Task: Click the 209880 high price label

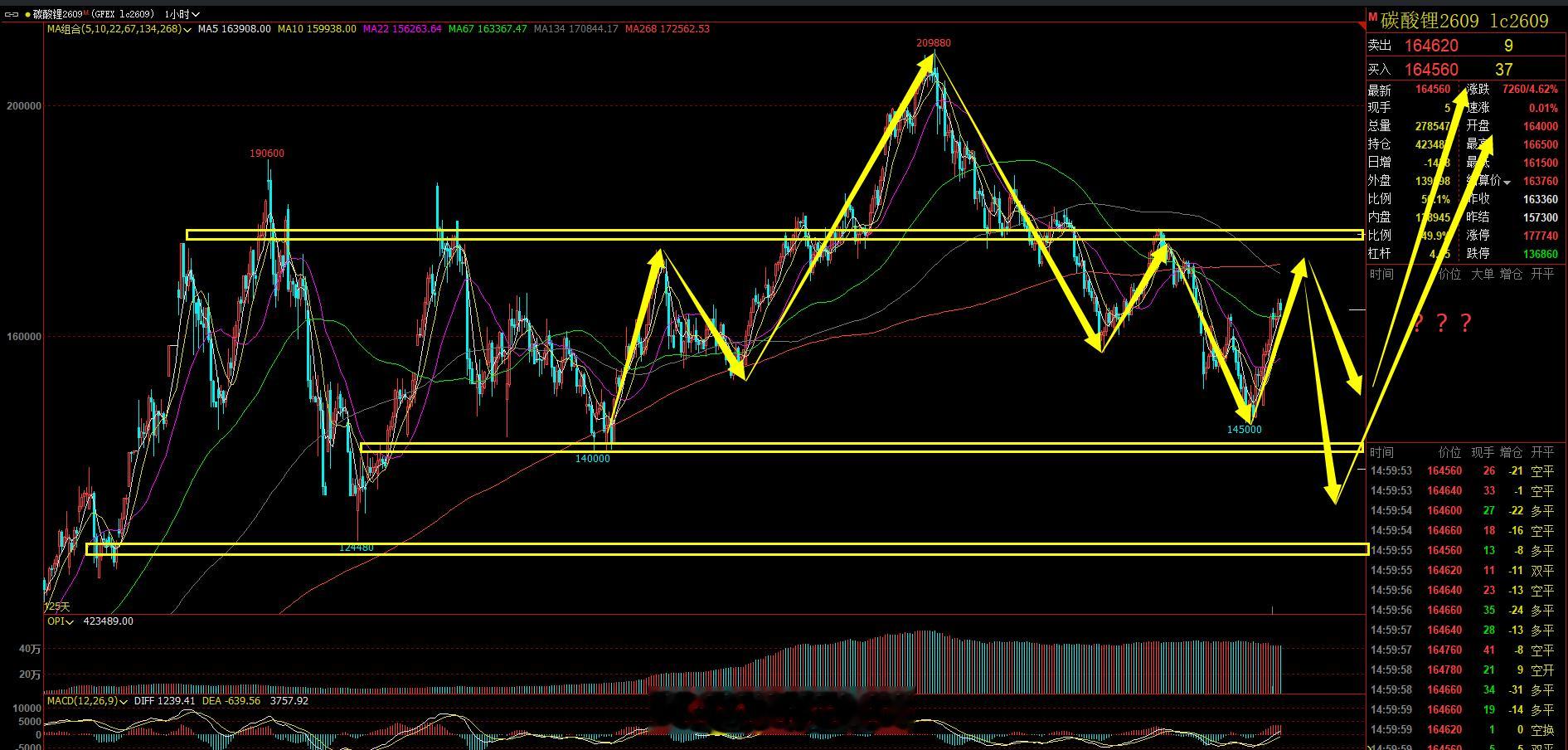Action: 933,42
